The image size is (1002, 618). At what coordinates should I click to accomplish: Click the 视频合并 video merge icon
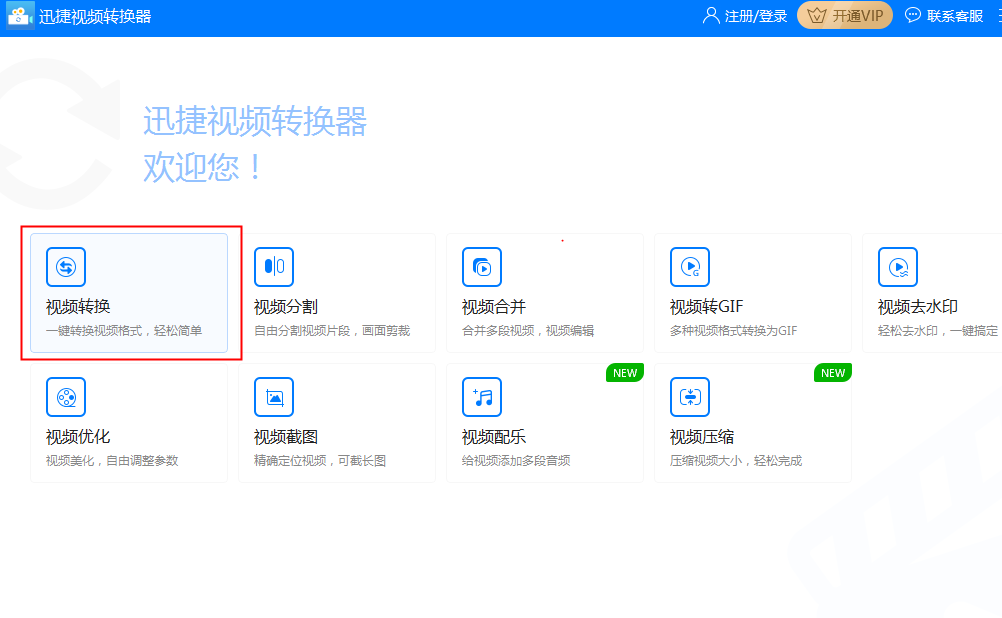481,266
